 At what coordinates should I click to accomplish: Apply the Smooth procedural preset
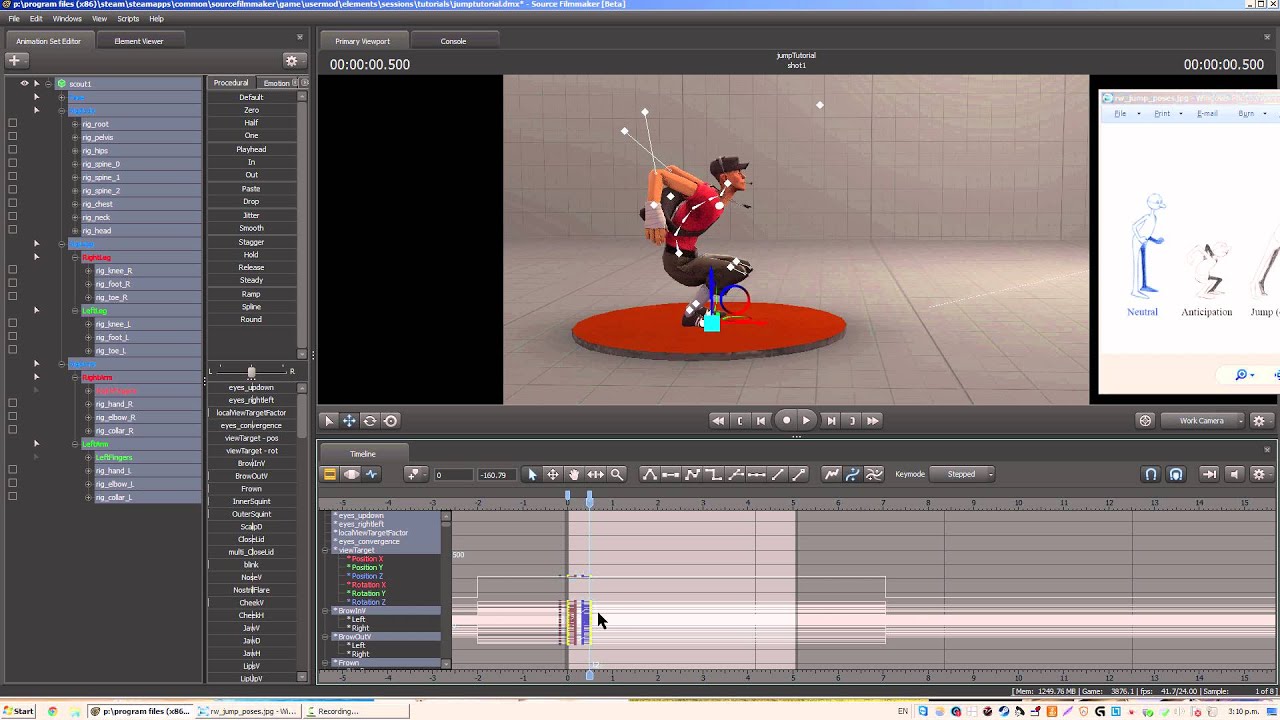pos(251,228)
